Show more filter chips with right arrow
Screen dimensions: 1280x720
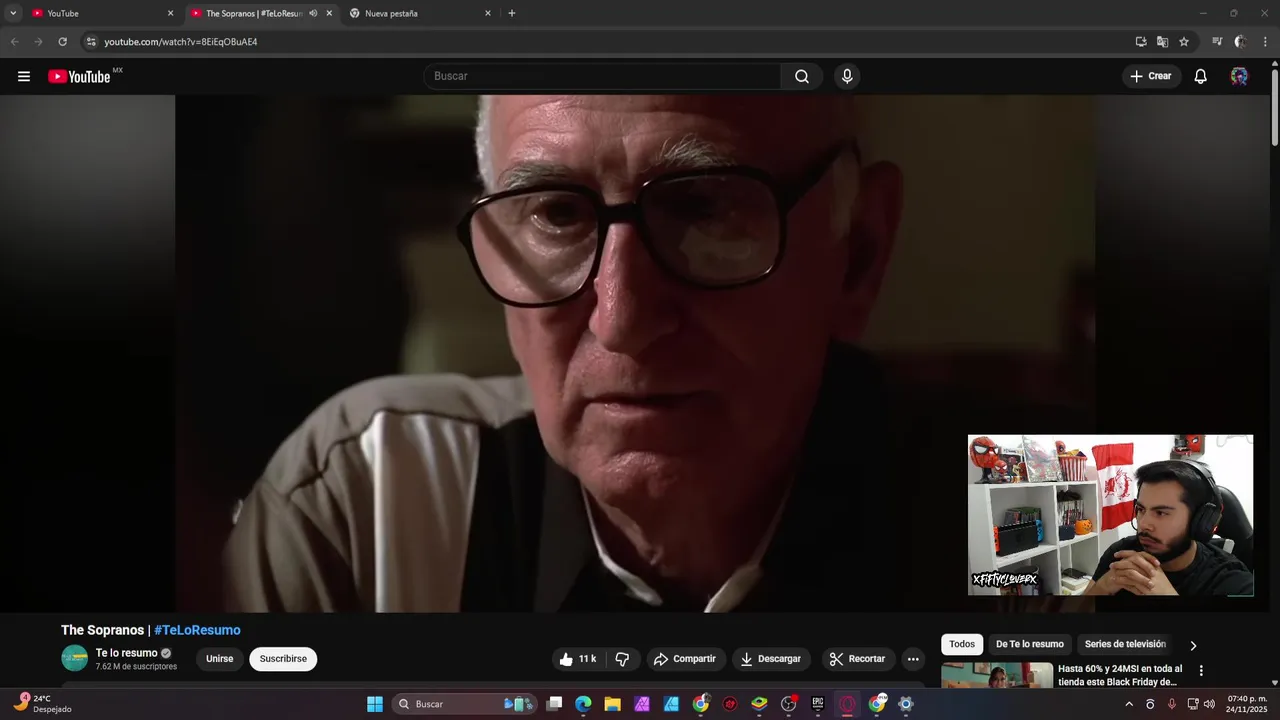[x=1193, y=645]
